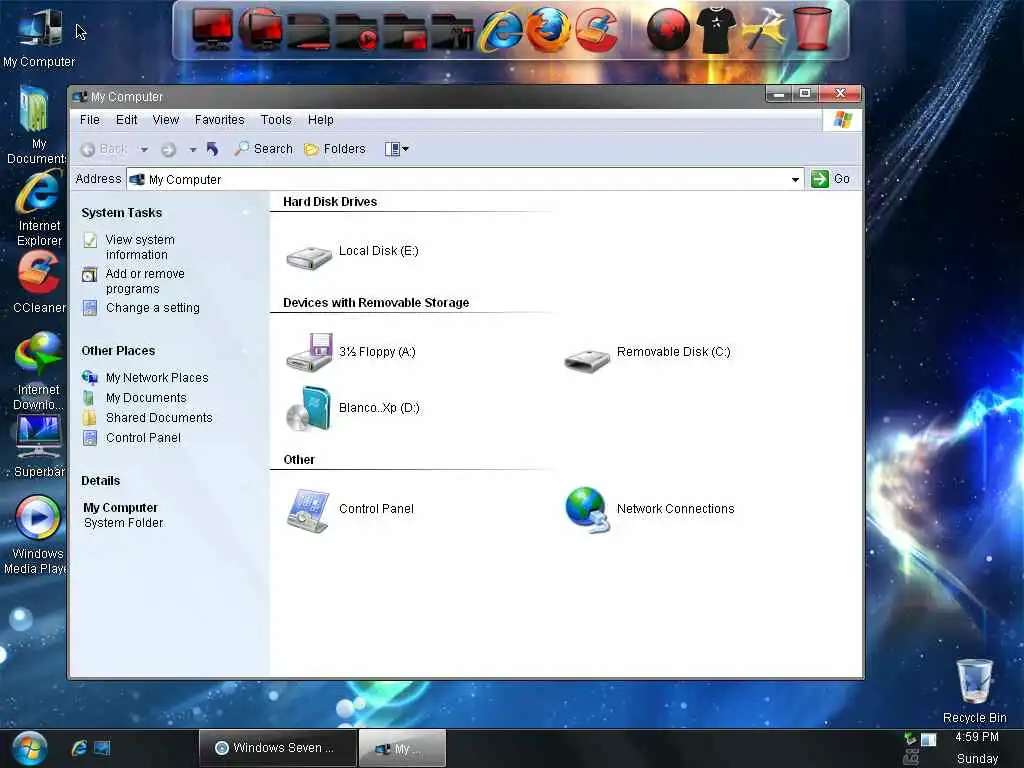Click the Internet Download Manager desktop icon
The height and width of the screenshot is (768, 1024).
(x=39, y=371)
